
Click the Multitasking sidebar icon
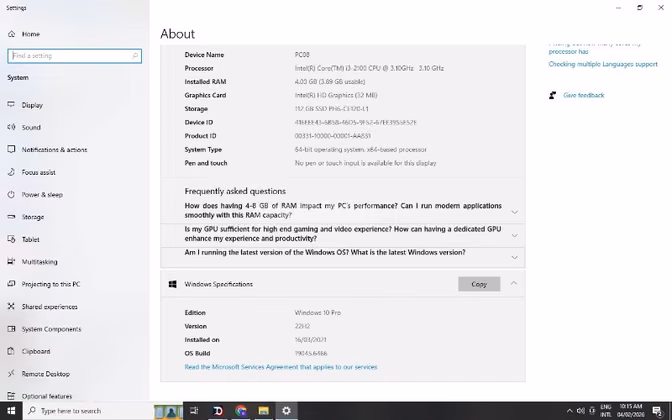pos(11,261)
